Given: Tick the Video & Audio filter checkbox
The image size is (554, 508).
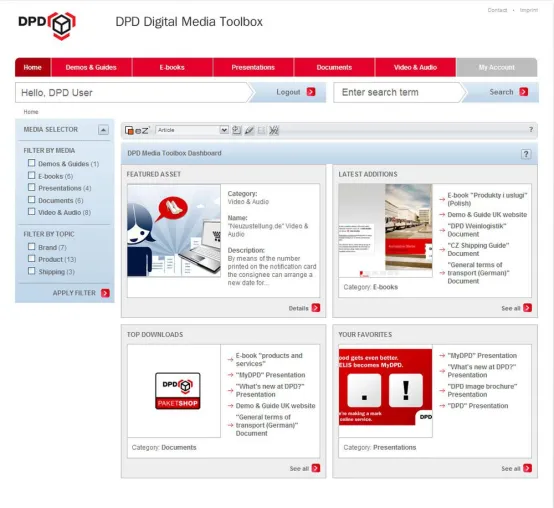Looking at the screenshot, I should [31, 212].
